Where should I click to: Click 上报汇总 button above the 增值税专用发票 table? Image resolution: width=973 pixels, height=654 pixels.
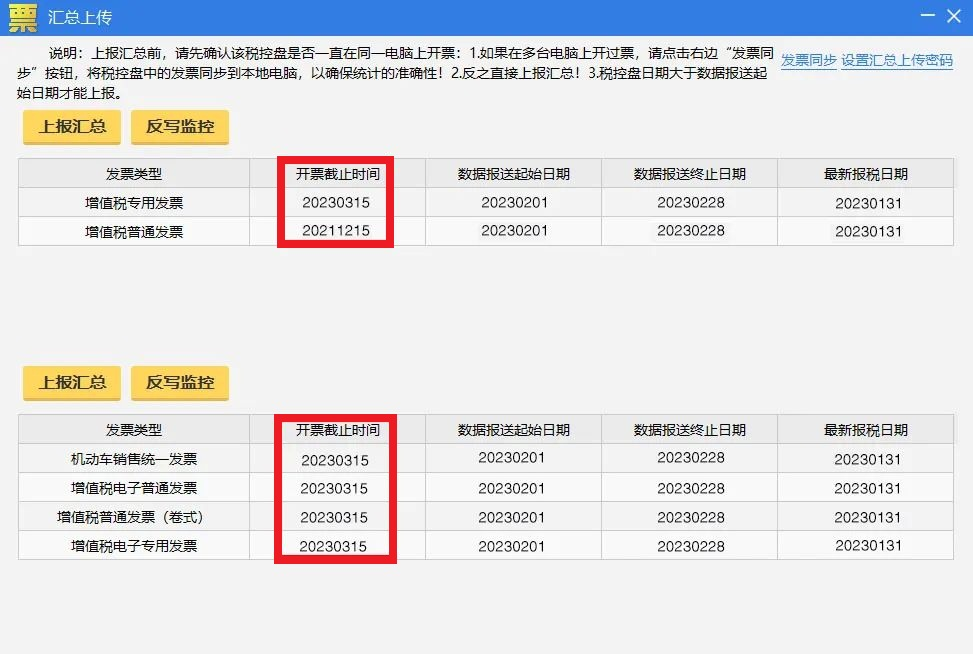(x=72, y=127)
